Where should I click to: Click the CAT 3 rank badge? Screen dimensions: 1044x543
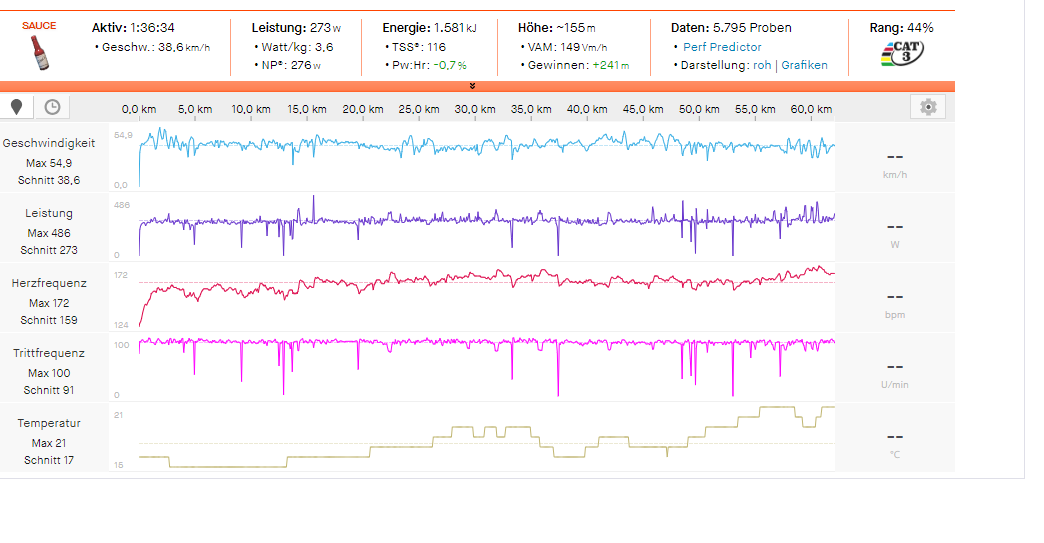902,53
